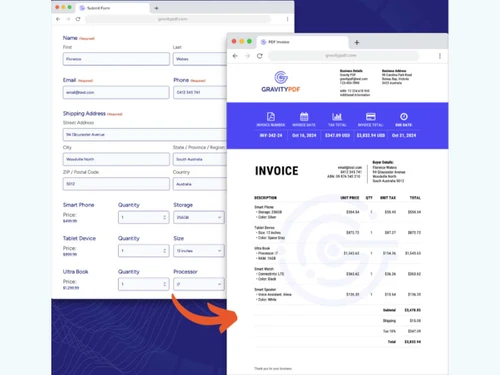The height and width of the screenshot is (375, 500).
Task: Click the First name input field
Action: pyautogui.click(x=116, y=59)
